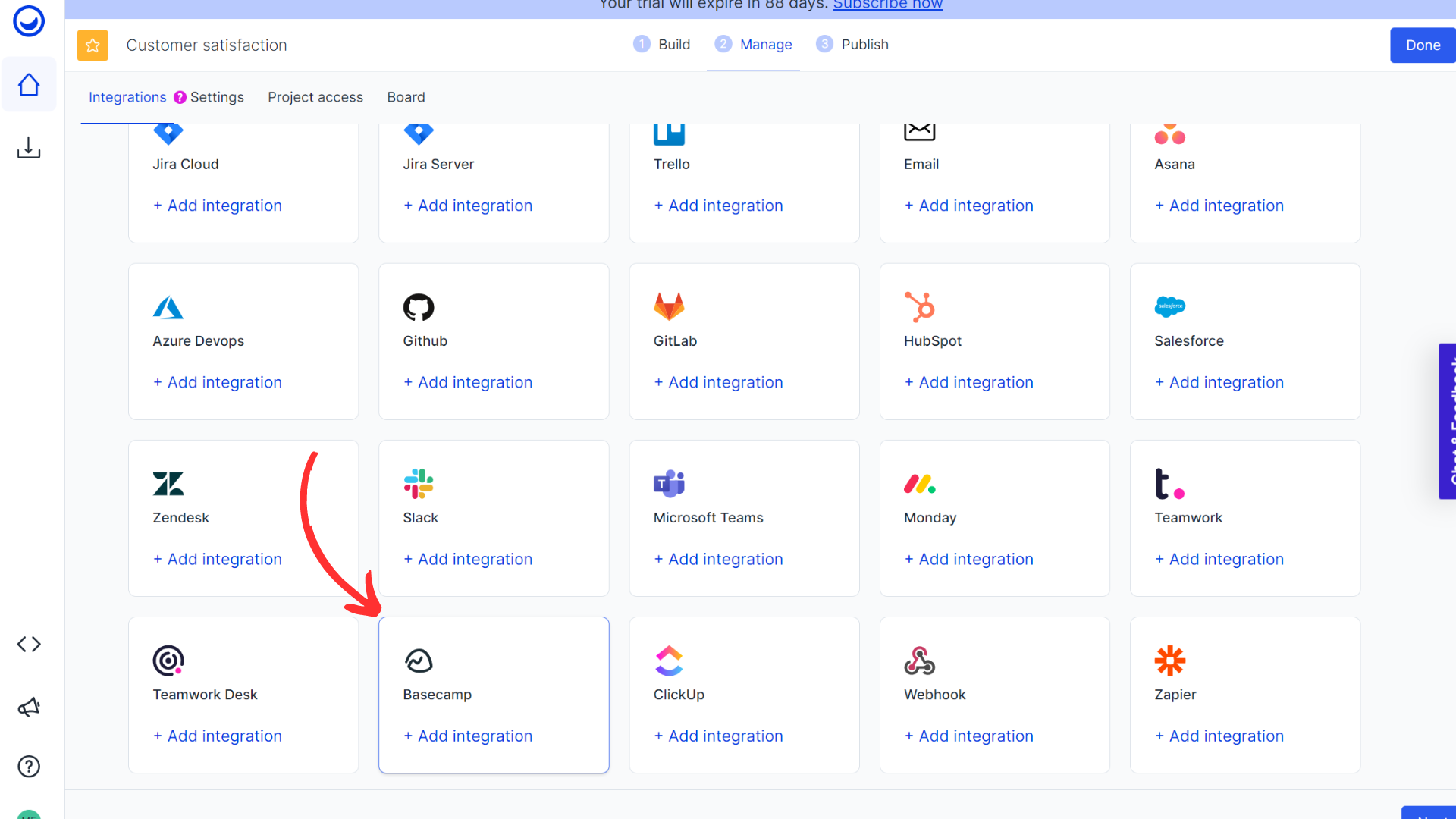Image resolution: width=1456 pixels, height=819 pixels.
Task: Add integration for Basecamp
Action: click(x=468, y=736)
